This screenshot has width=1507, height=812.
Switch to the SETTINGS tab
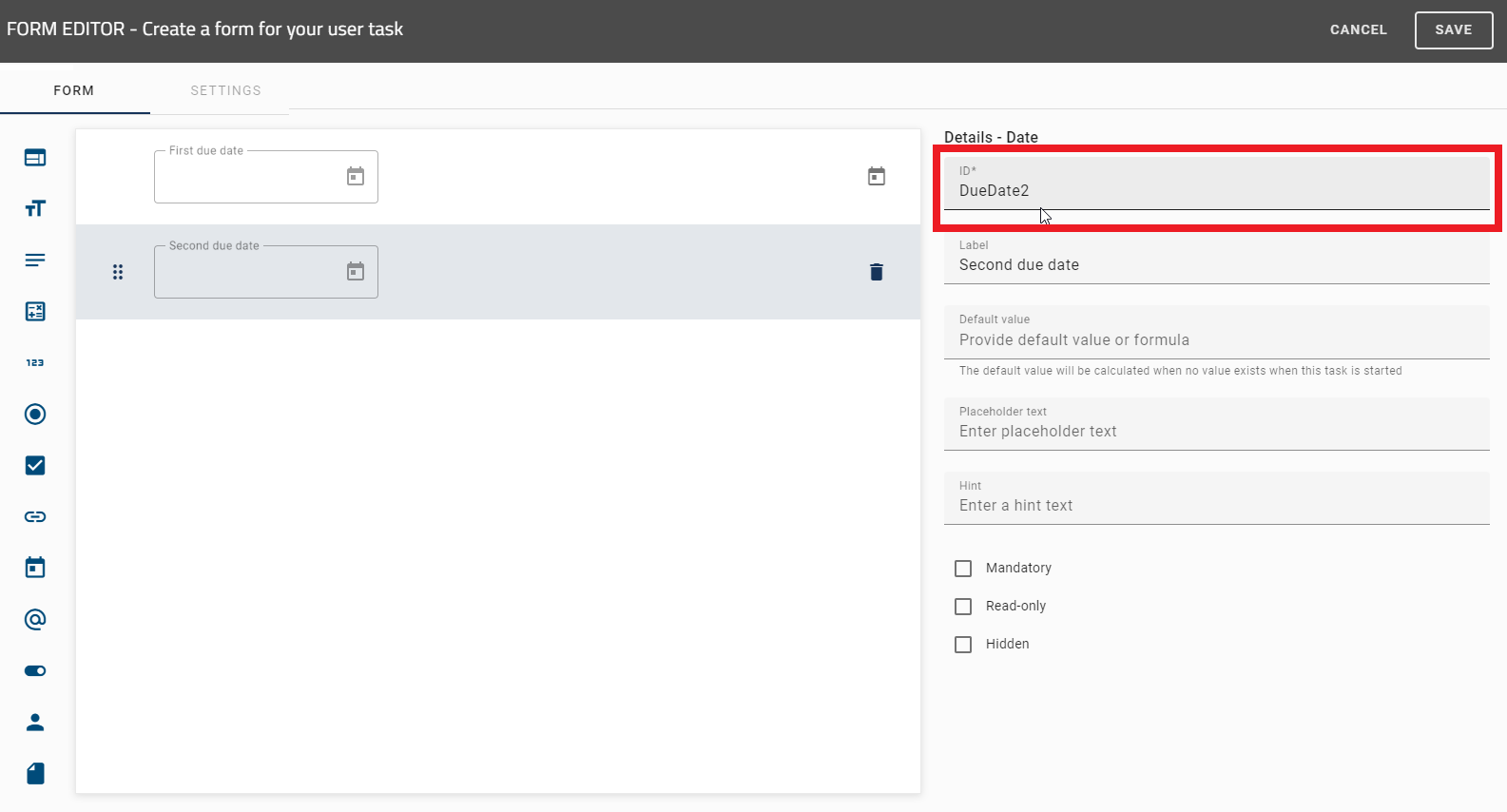225,90
